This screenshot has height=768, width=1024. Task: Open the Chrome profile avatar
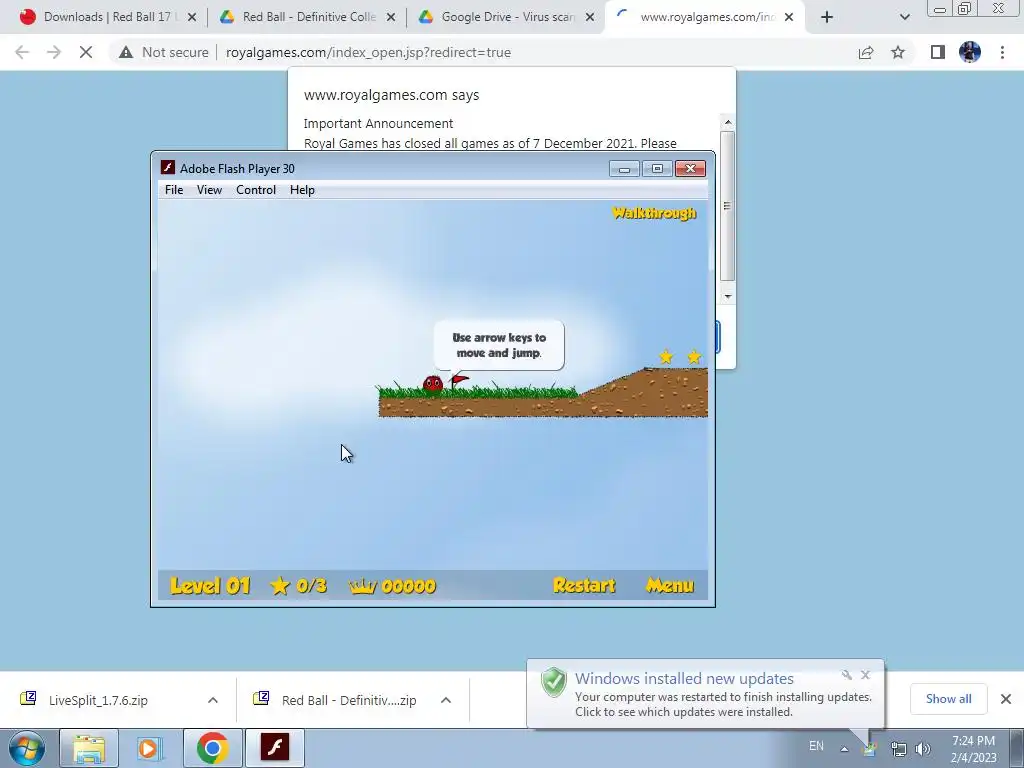point(970,52)
